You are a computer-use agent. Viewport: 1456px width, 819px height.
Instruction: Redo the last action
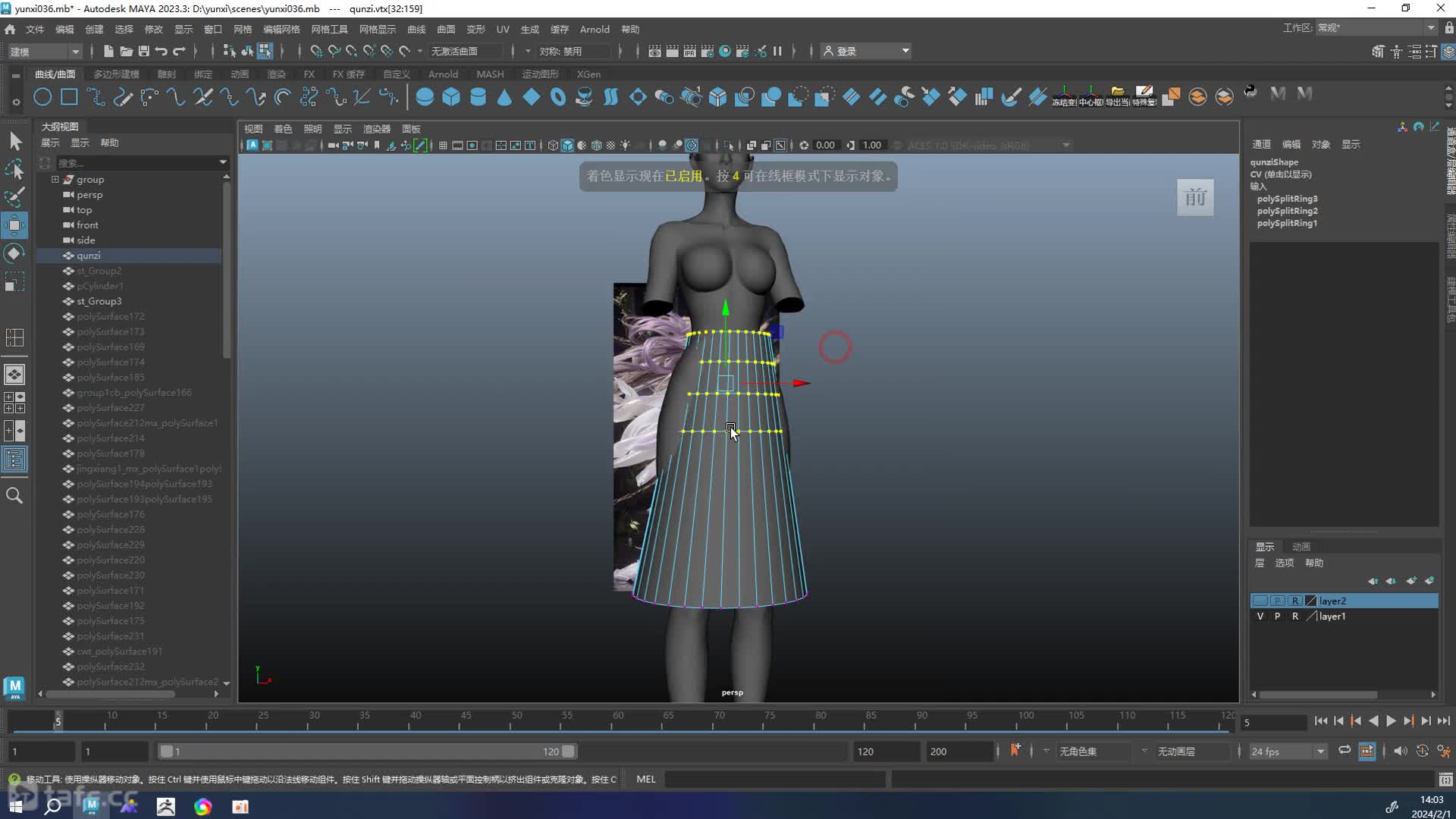(x=179, y=51)
